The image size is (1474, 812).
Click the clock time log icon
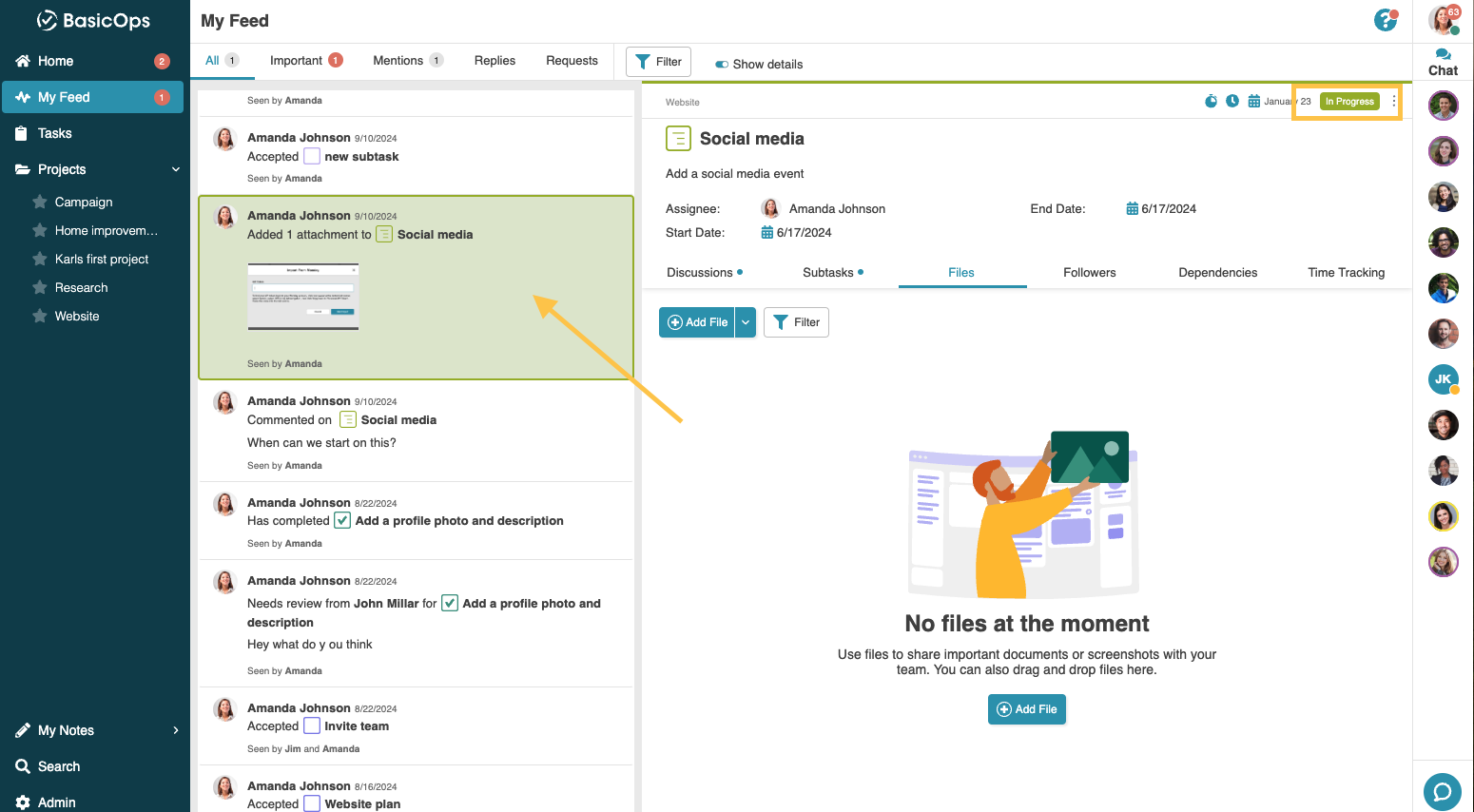(x=1232, y=101)
